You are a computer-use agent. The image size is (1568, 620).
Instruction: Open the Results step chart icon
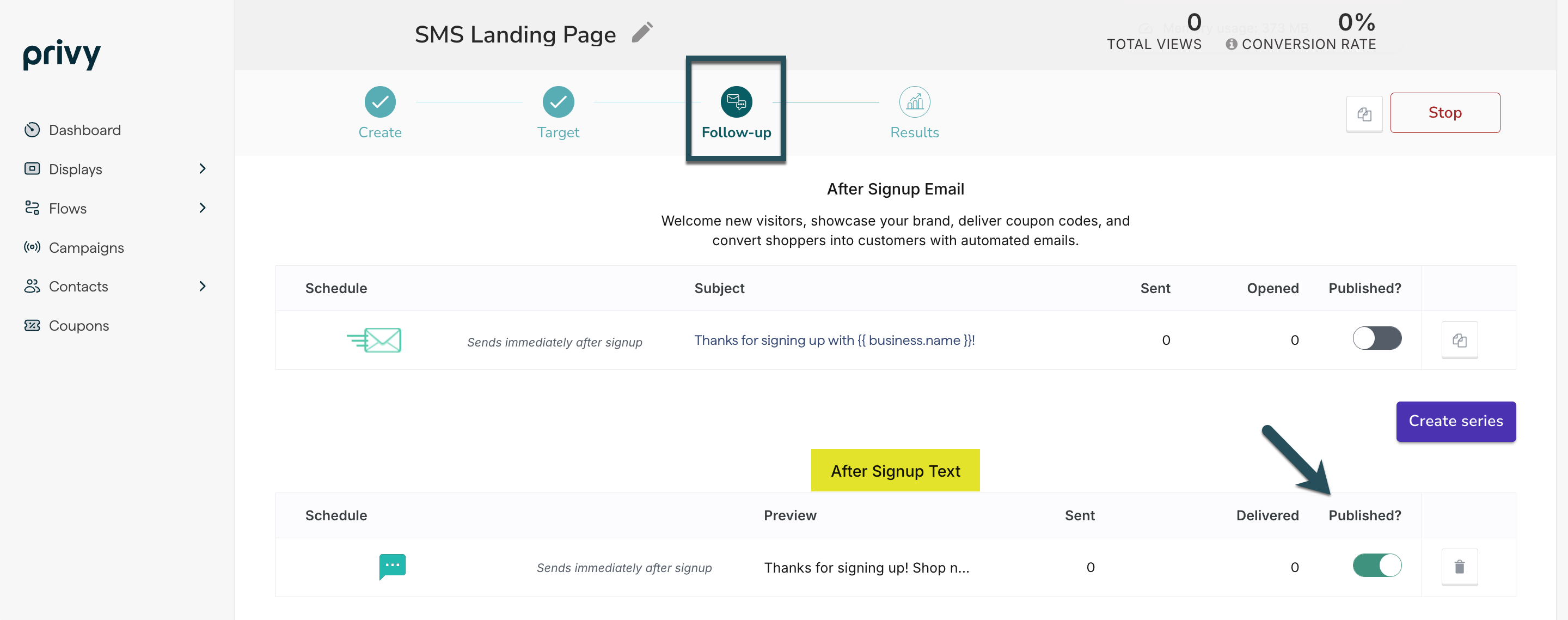point(914,102)
